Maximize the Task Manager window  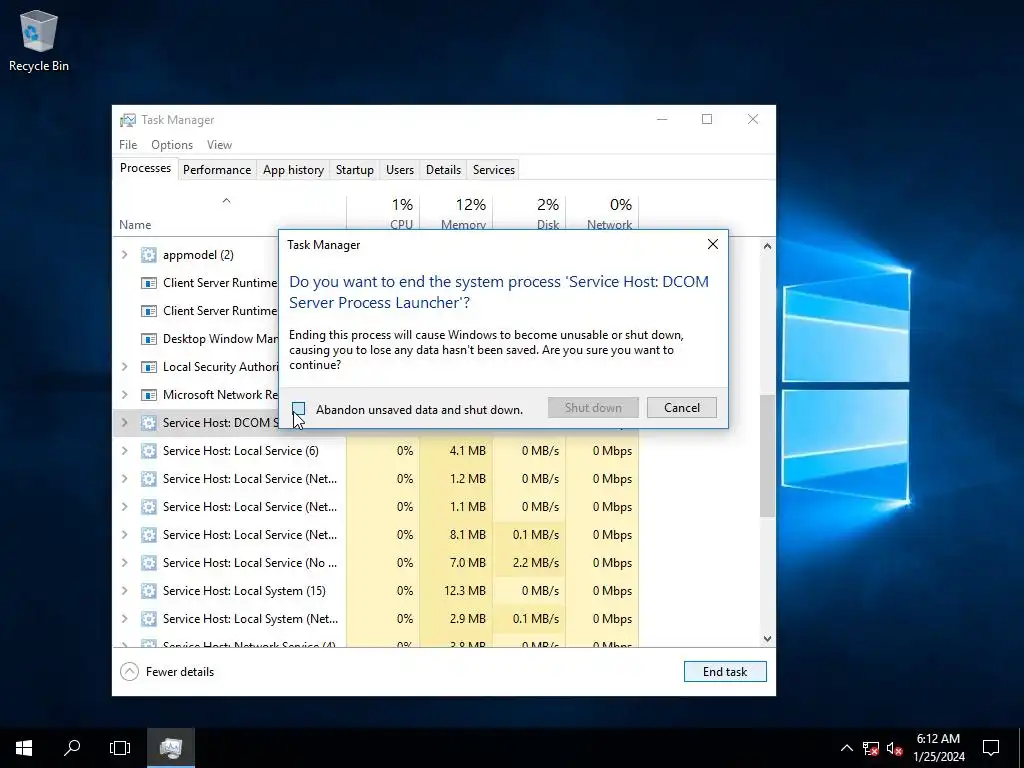click(x=707, y=119)
